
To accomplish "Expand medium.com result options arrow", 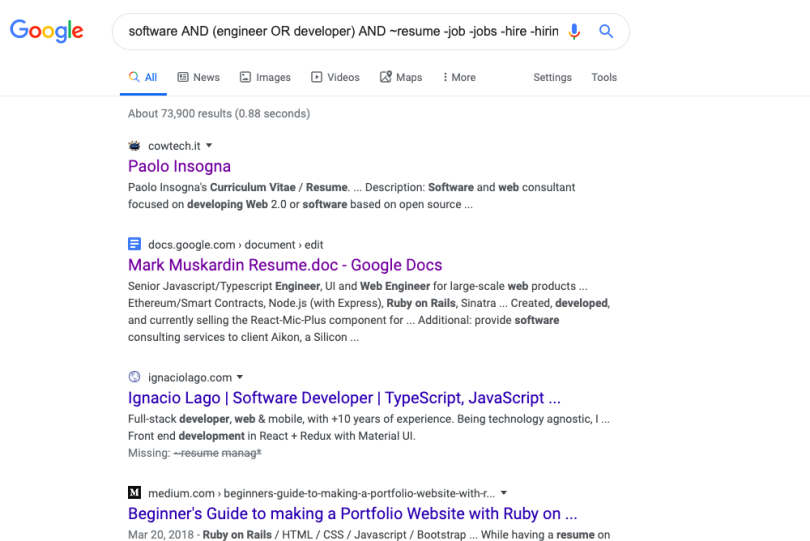I will [x=504, y=493].
